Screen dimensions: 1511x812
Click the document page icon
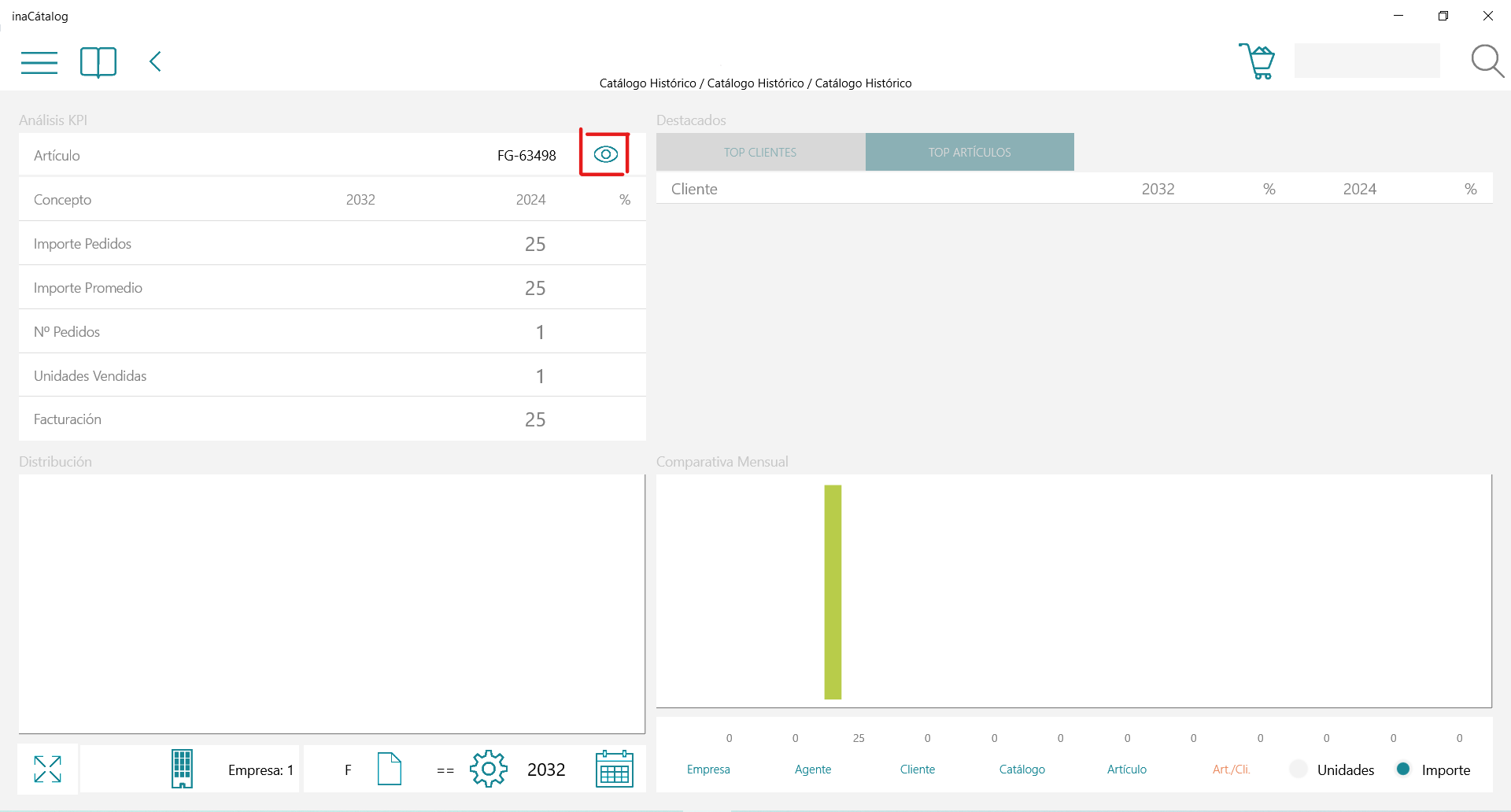[390, 769]
